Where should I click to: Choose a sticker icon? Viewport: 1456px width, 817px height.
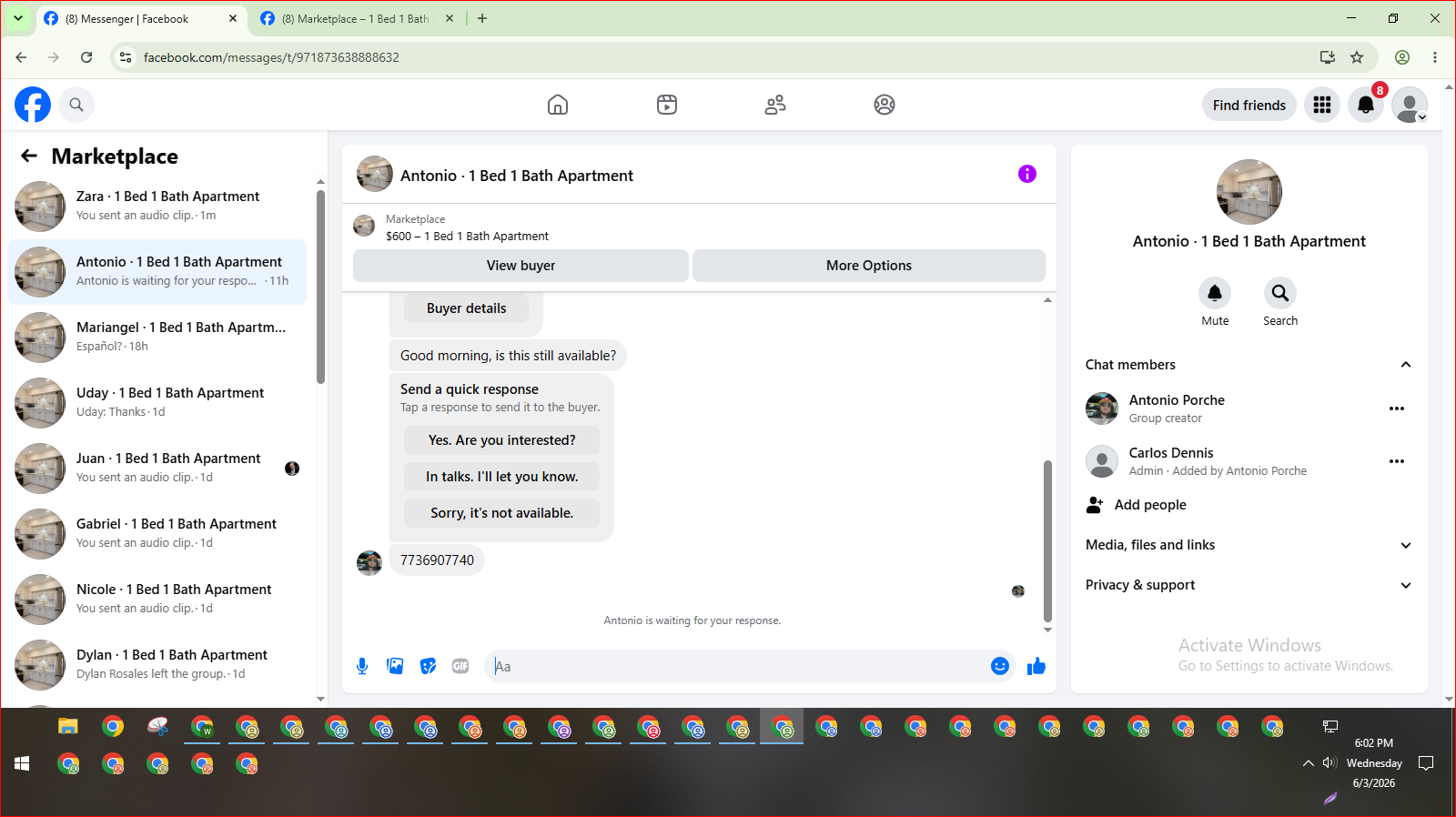pyautogui.click(x=428, y=666)
